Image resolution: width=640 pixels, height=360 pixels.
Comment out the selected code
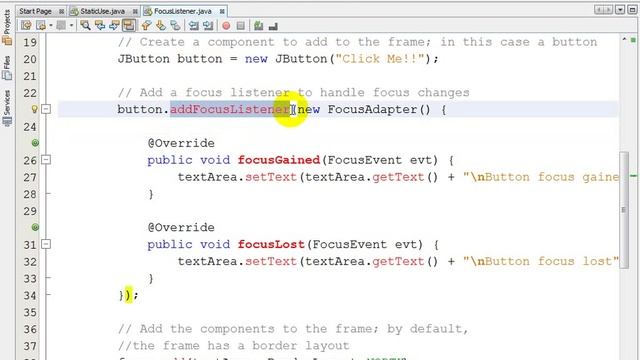[x=258, y=26]
